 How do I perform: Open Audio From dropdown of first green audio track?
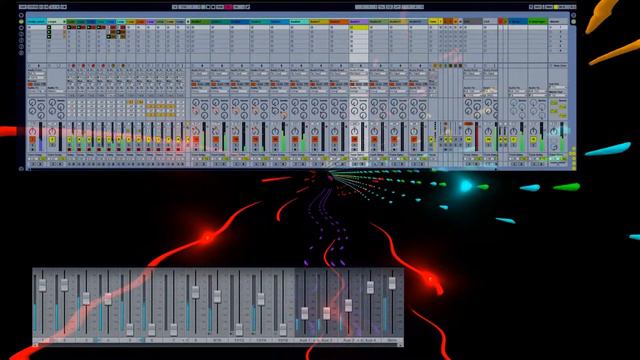pos(200,73)
